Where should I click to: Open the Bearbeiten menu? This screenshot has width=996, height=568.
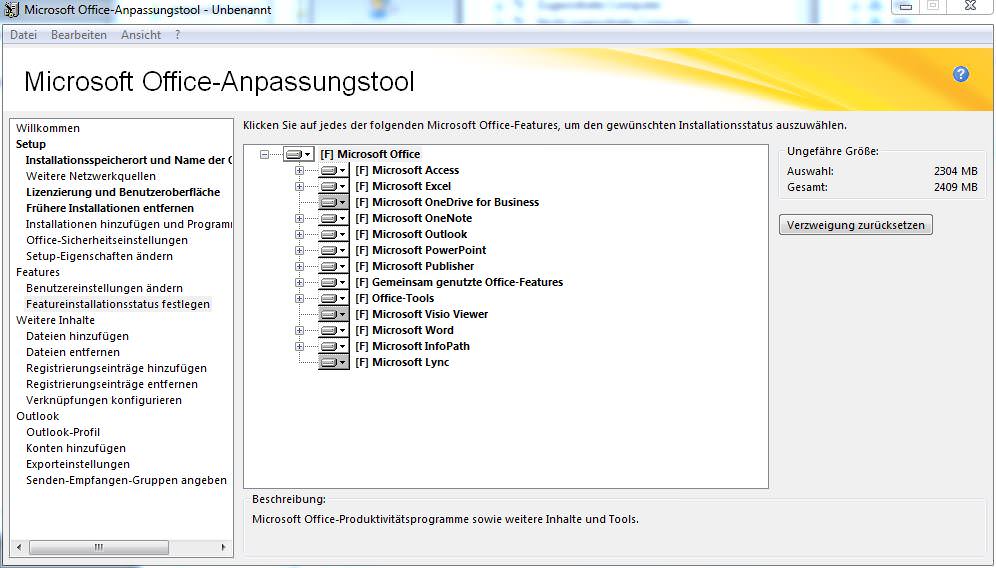point(79,35)
